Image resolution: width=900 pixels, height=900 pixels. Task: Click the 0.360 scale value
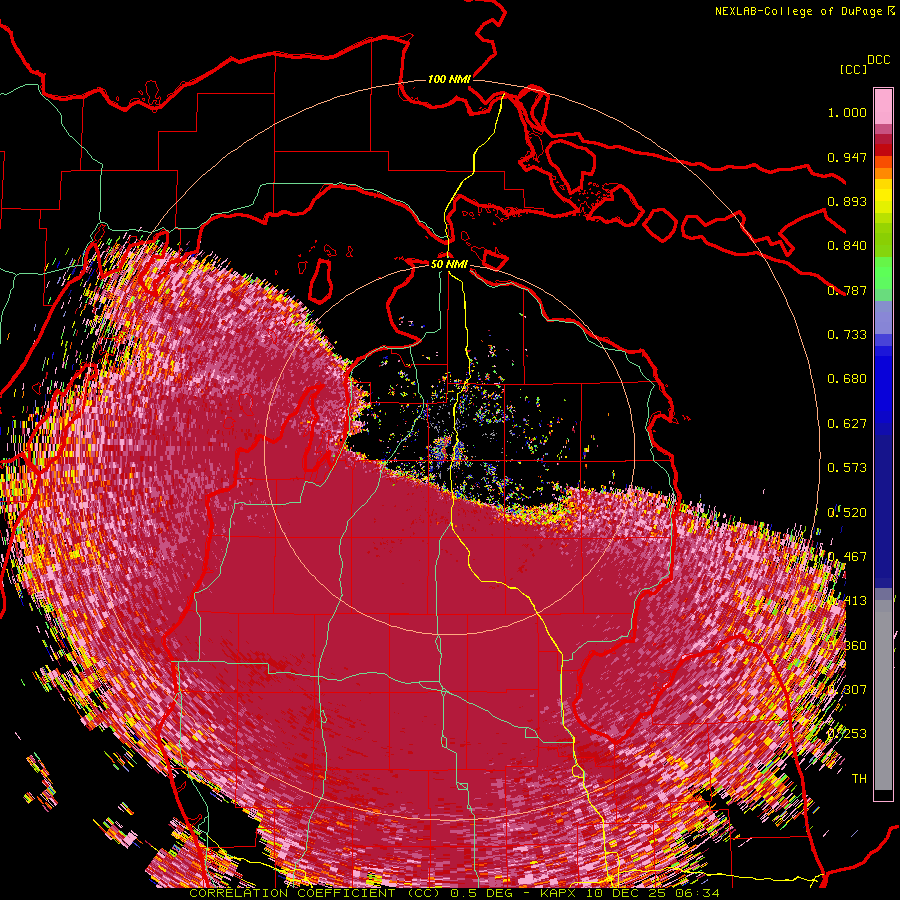[x=847, y=646]
